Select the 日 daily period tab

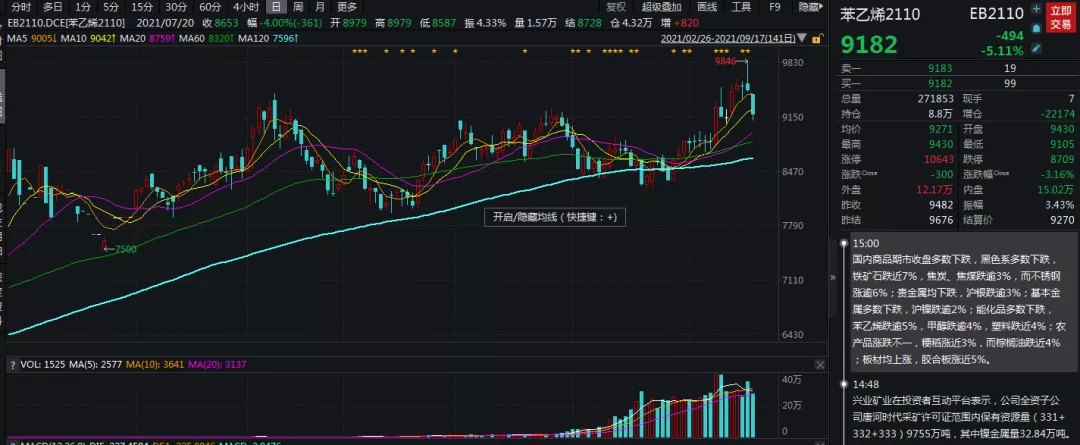coord(276,7)
